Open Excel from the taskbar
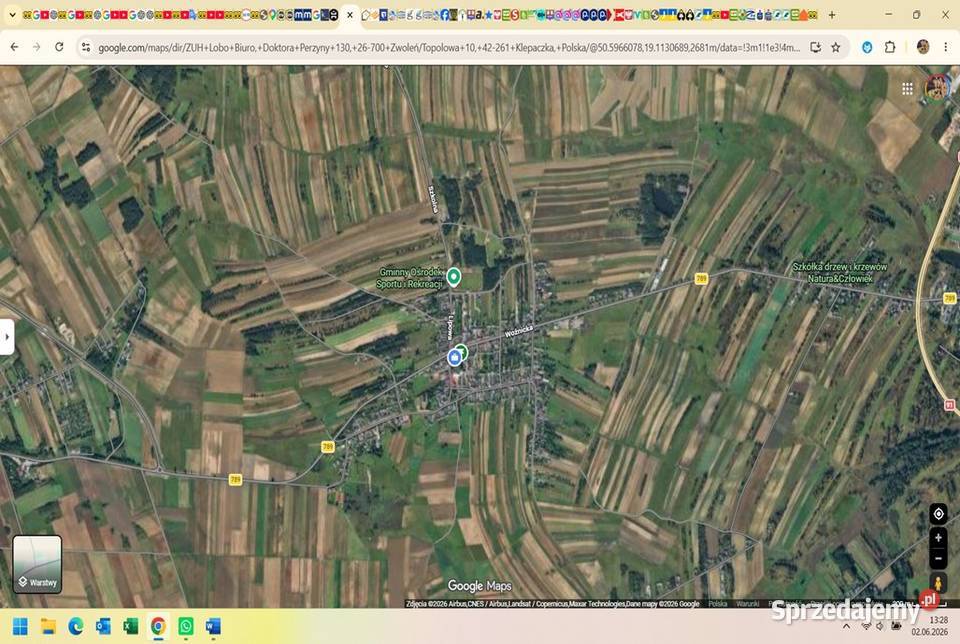The height and width of the screenshot is (644, 960). [130, 626]
